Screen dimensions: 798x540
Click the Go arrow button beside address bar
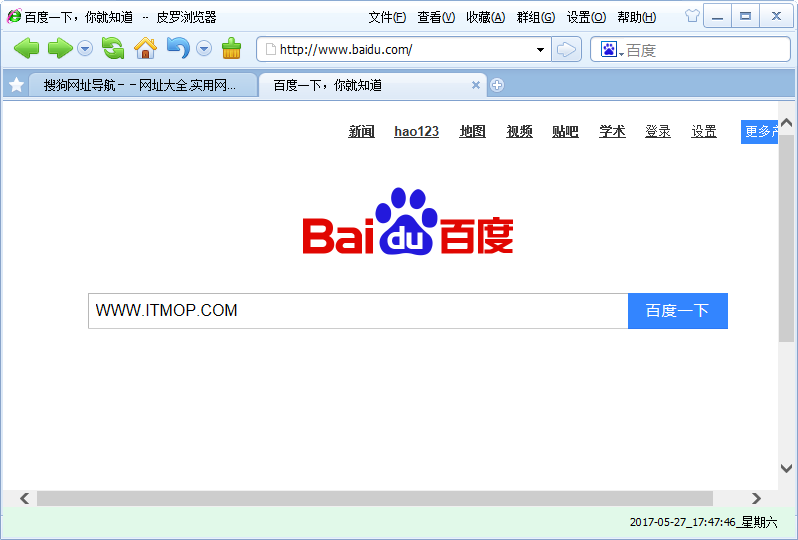point(566,49)
